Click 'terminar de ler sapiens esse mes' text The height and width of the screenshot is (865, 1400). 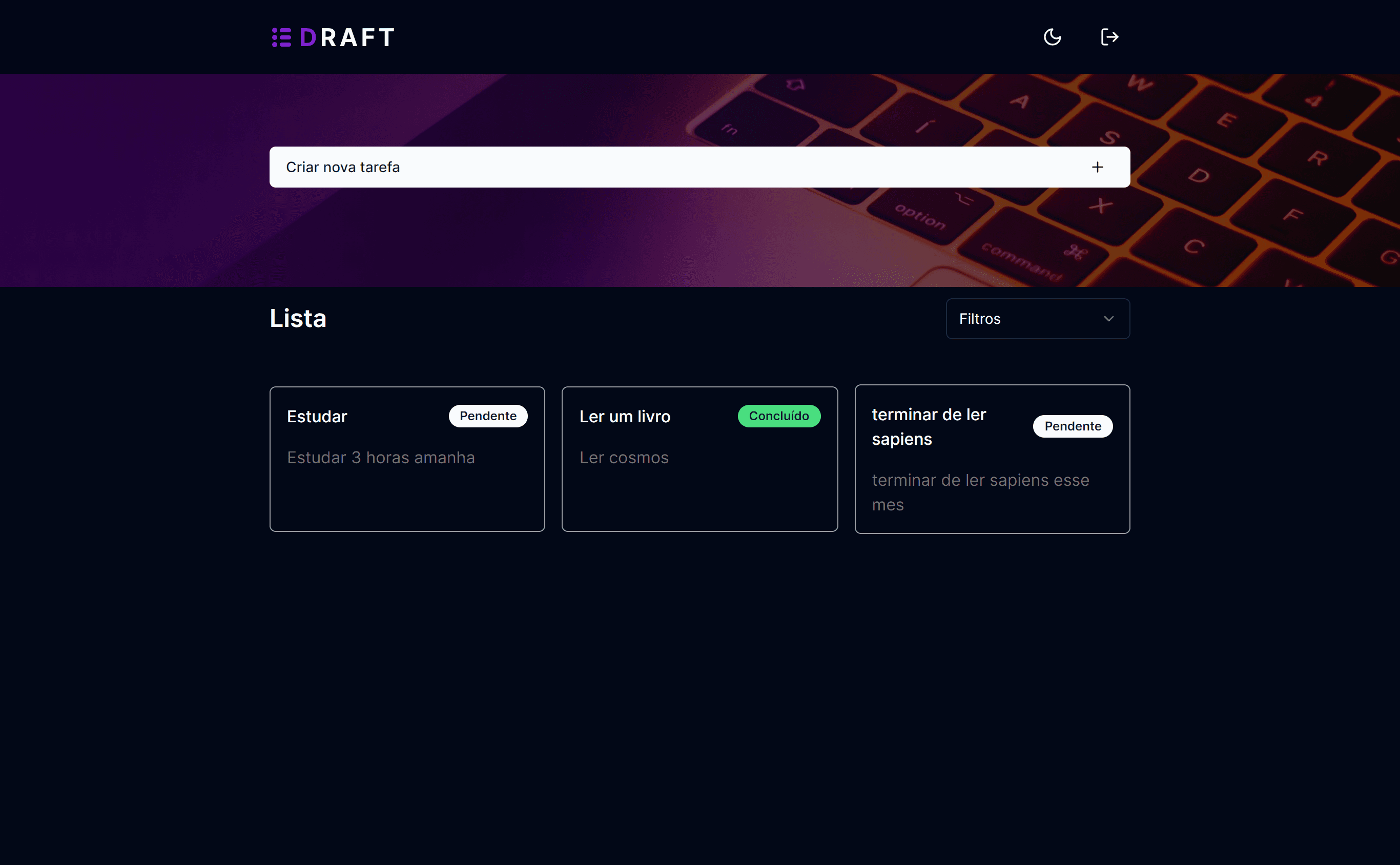click(980, 492)
